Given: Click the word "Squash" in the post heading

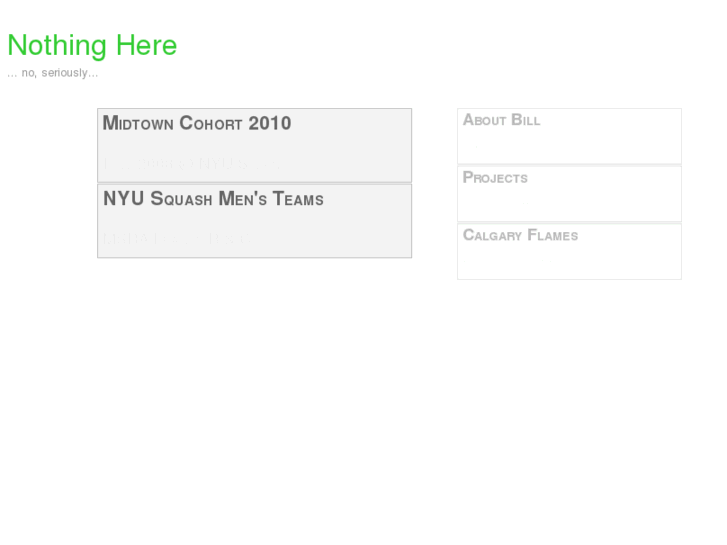Looking at the screenshot, I should tap(181, 199).
